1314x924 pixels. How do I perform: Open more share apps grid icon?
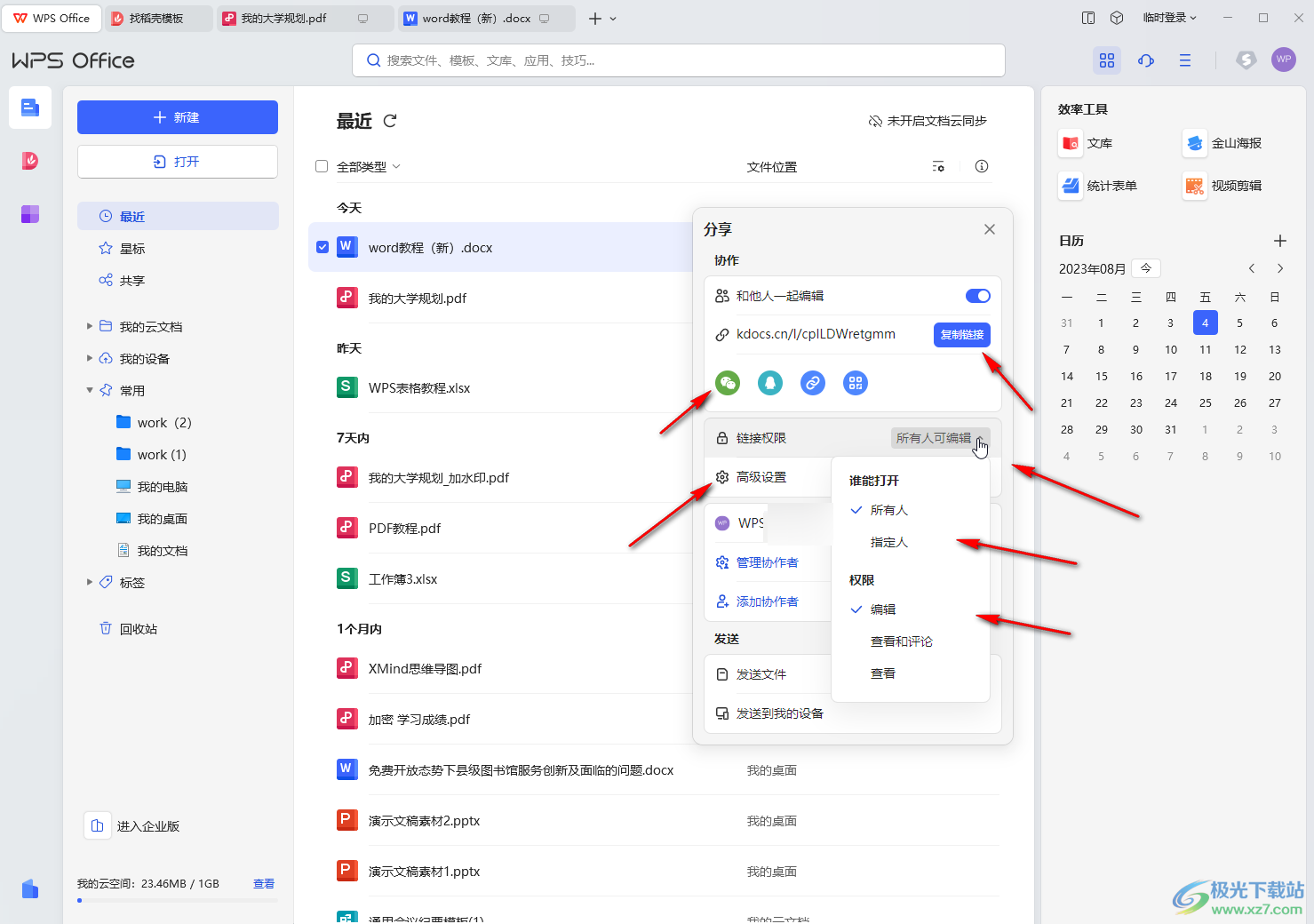(x=856, y=383)
